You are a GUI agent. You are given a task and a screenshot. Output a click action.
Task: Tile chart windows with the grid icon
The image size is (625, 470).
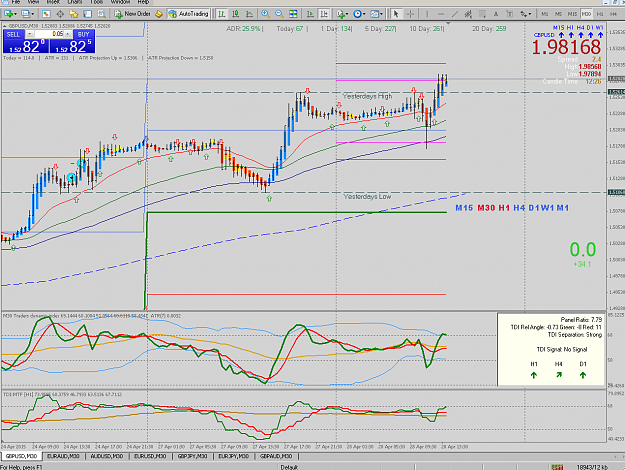(293, 14)
